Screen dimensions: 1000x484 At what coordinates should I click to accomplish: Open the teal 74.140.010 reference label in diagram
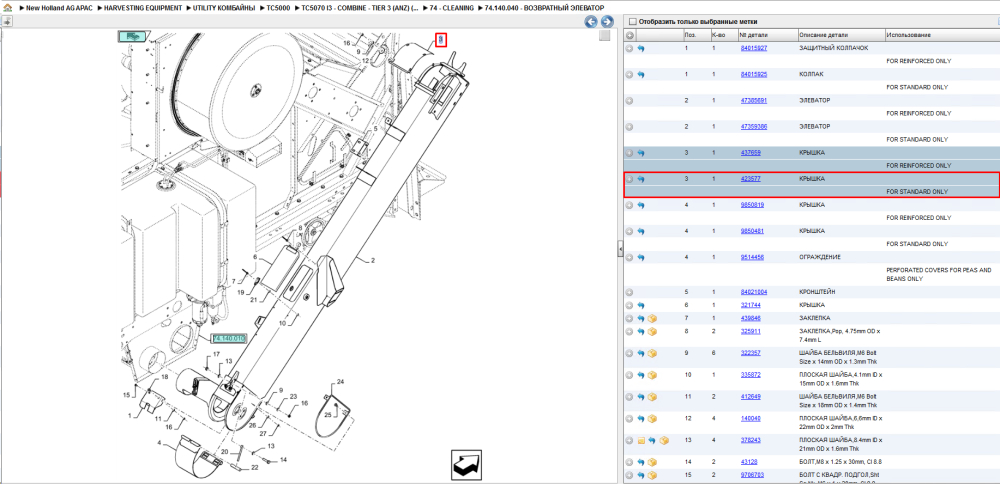(x=228, y=338)
